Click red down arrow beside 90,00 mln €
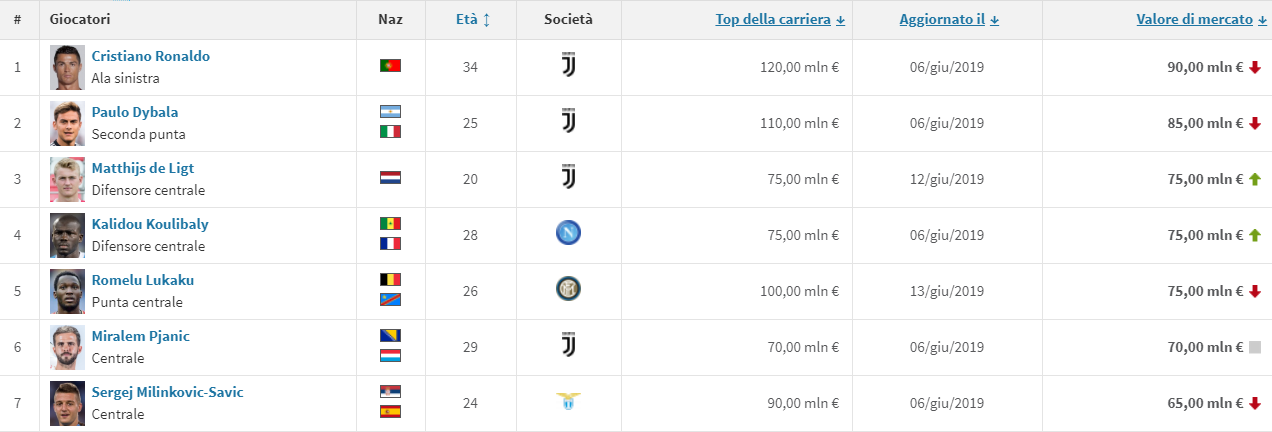Viewport: 1272px width, 432px height. click(1254, 67)
